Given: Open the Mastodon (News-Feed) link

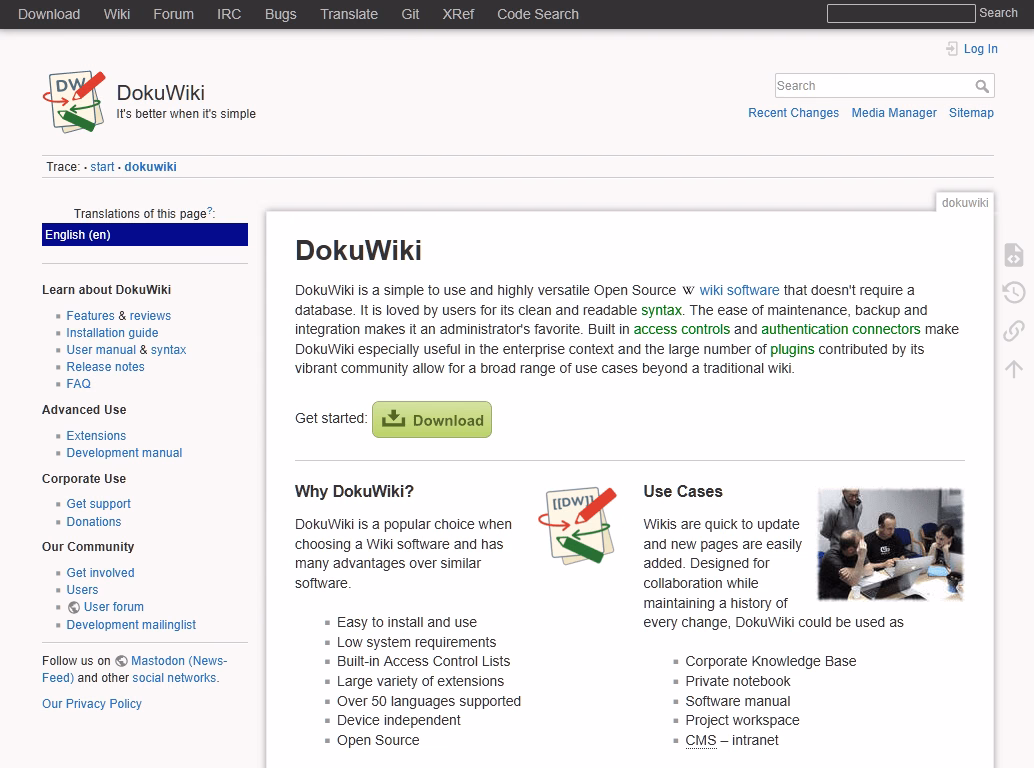Looking at the screenshot, I should point(179,661).
